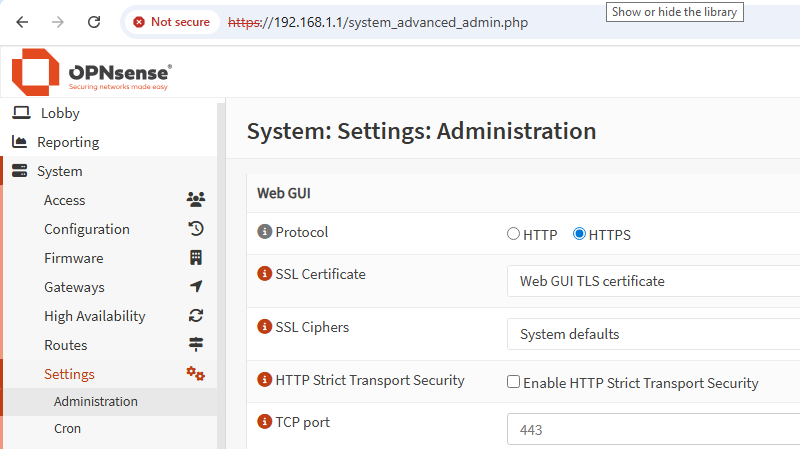Open the Lobby menu
Image resolution: width=800 pixels, height=449 pixels.
(60, 113)
